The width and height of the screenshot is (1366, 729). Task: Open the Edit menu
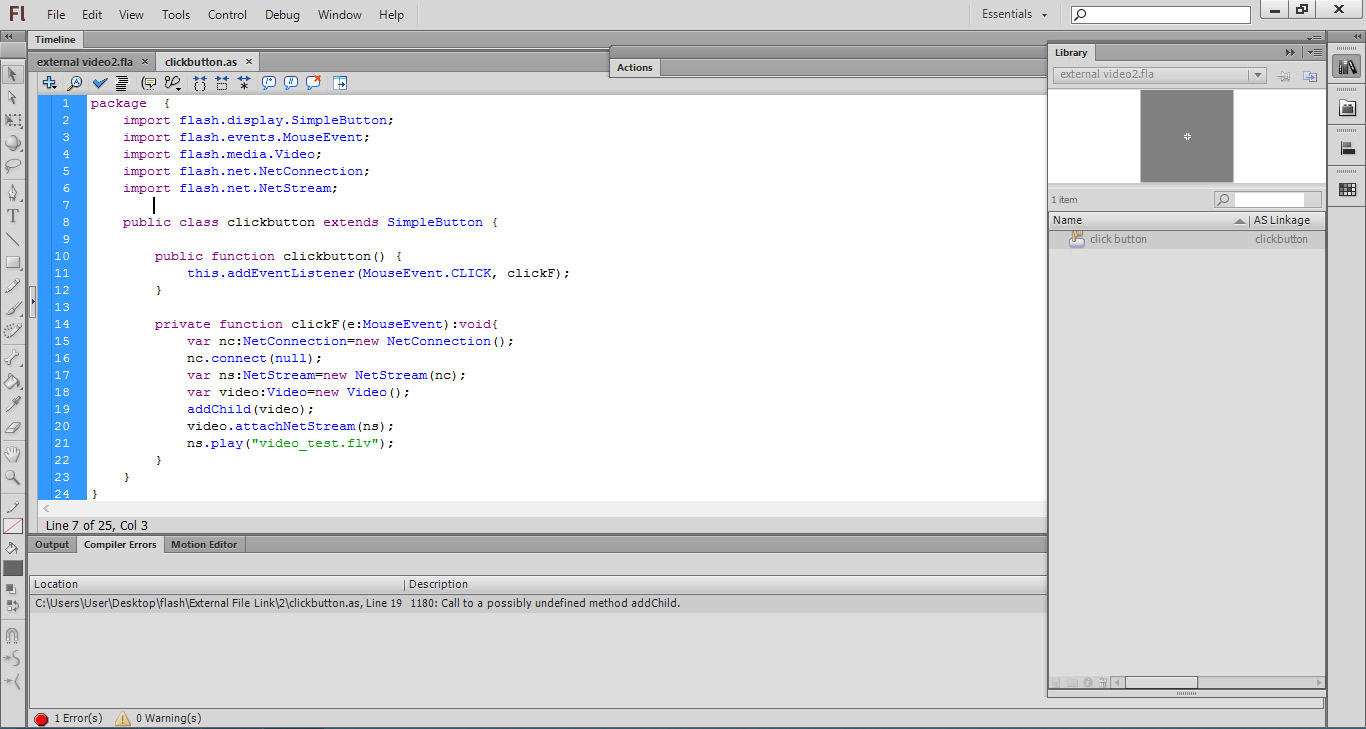tap(92, 15)
